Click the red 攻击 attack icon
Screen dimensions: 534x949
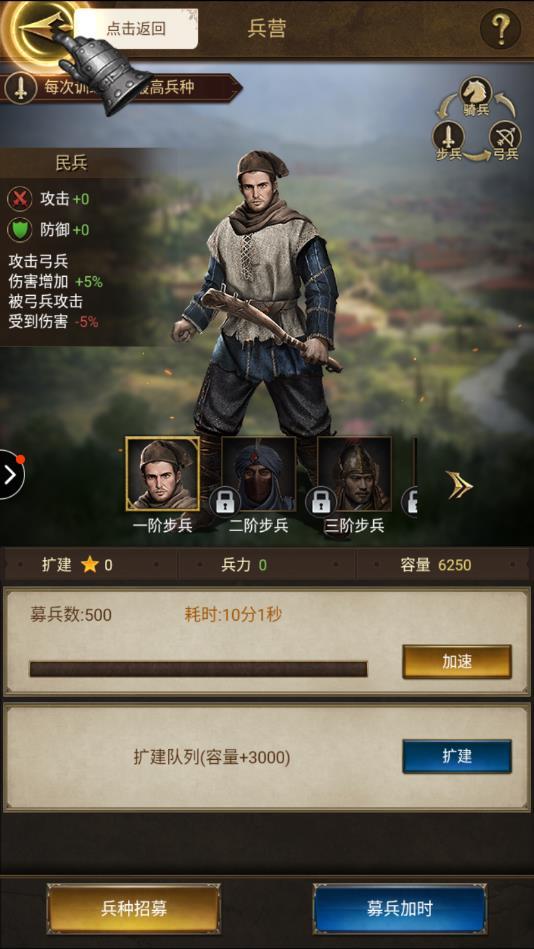tap(19, 199)
